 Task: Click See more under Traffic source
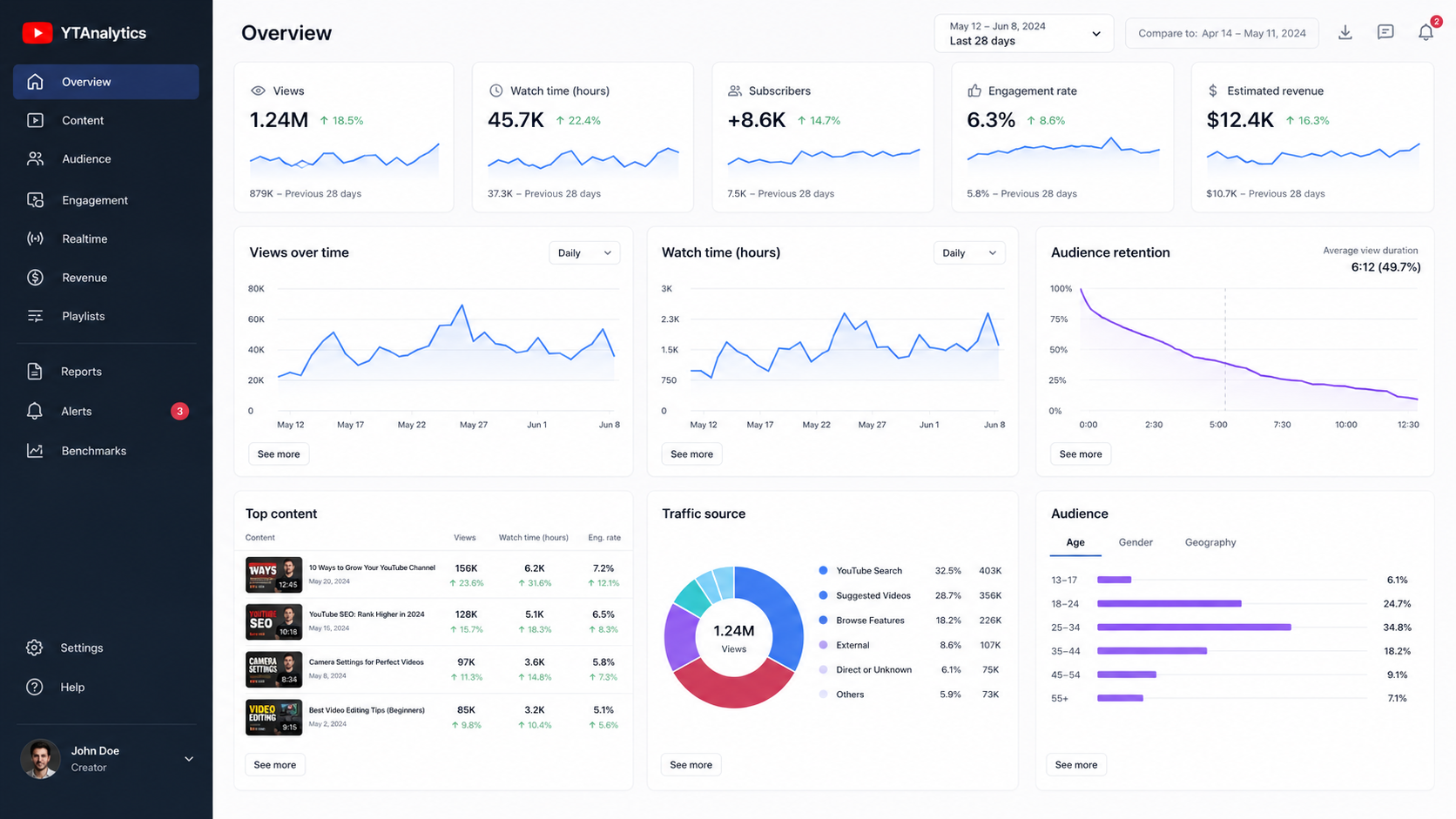691,765
